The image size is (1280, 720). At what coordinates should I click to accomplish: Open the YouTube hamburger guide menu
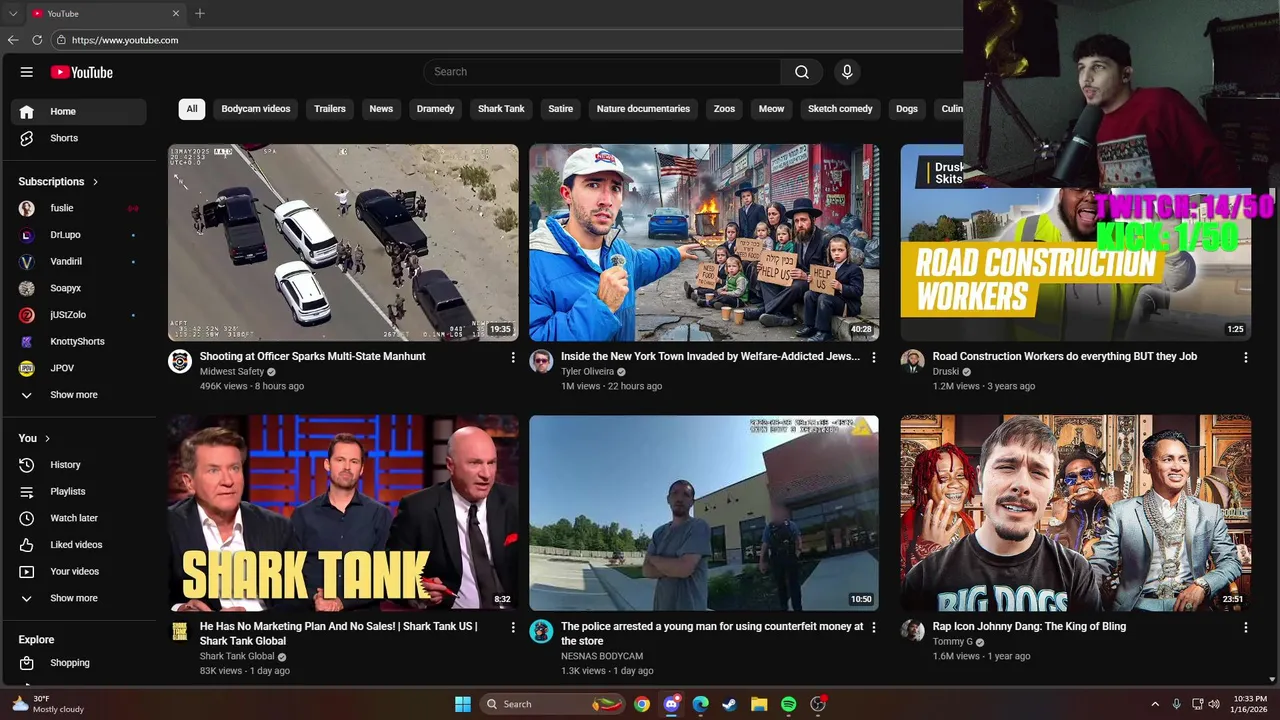coord(27,72)
